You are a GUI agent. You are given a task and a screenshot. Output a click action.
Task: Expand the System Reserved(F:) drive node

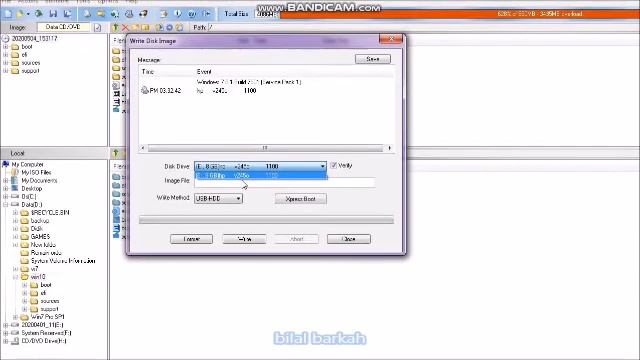coord(6,333)
